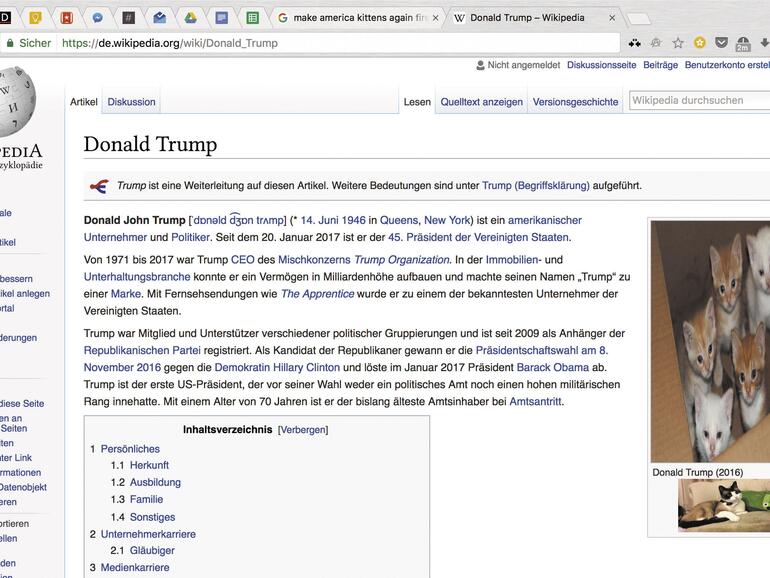Jump to section 1.3 Familie
The width and height of the screenshot is (770, 578).
coord(146,499)
